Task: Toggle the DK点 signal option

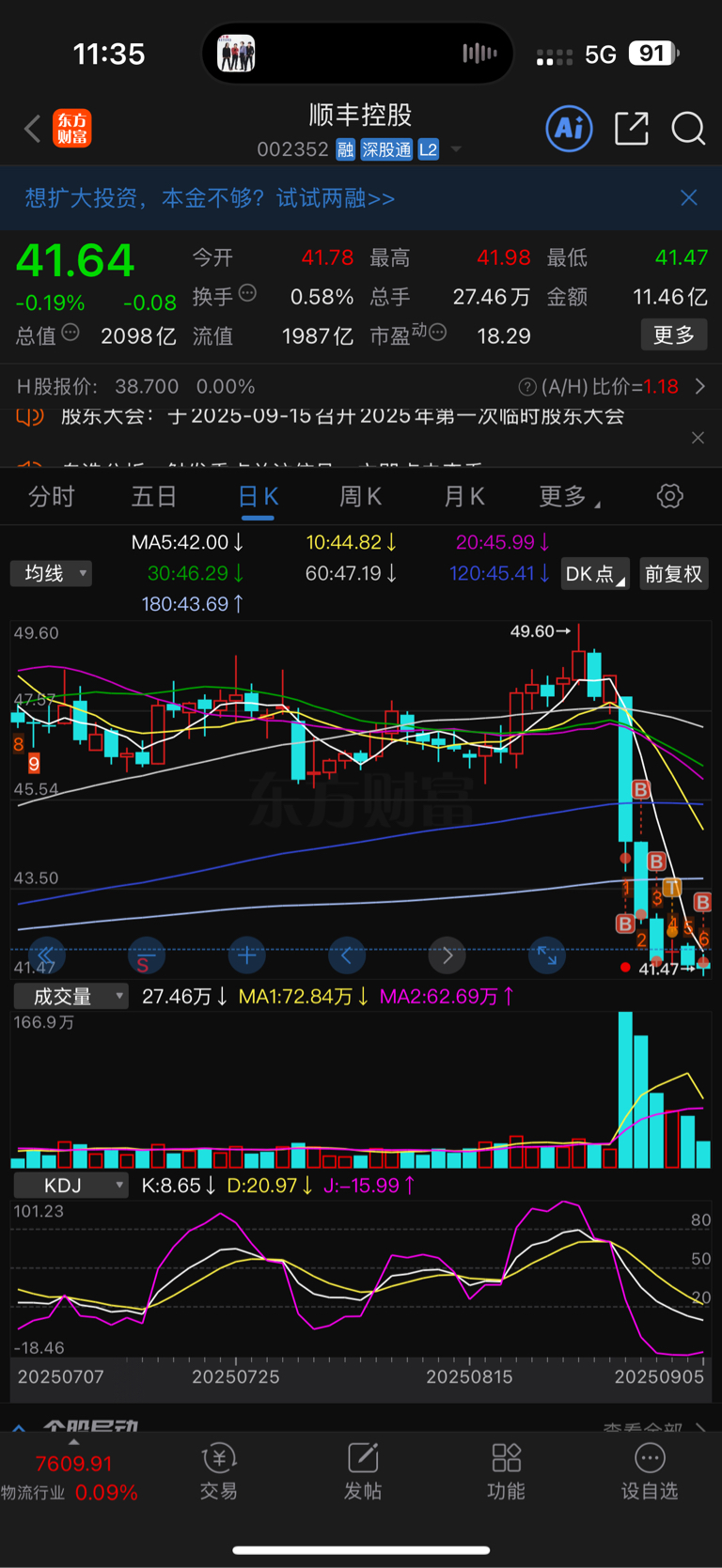Action: point(595,574)
